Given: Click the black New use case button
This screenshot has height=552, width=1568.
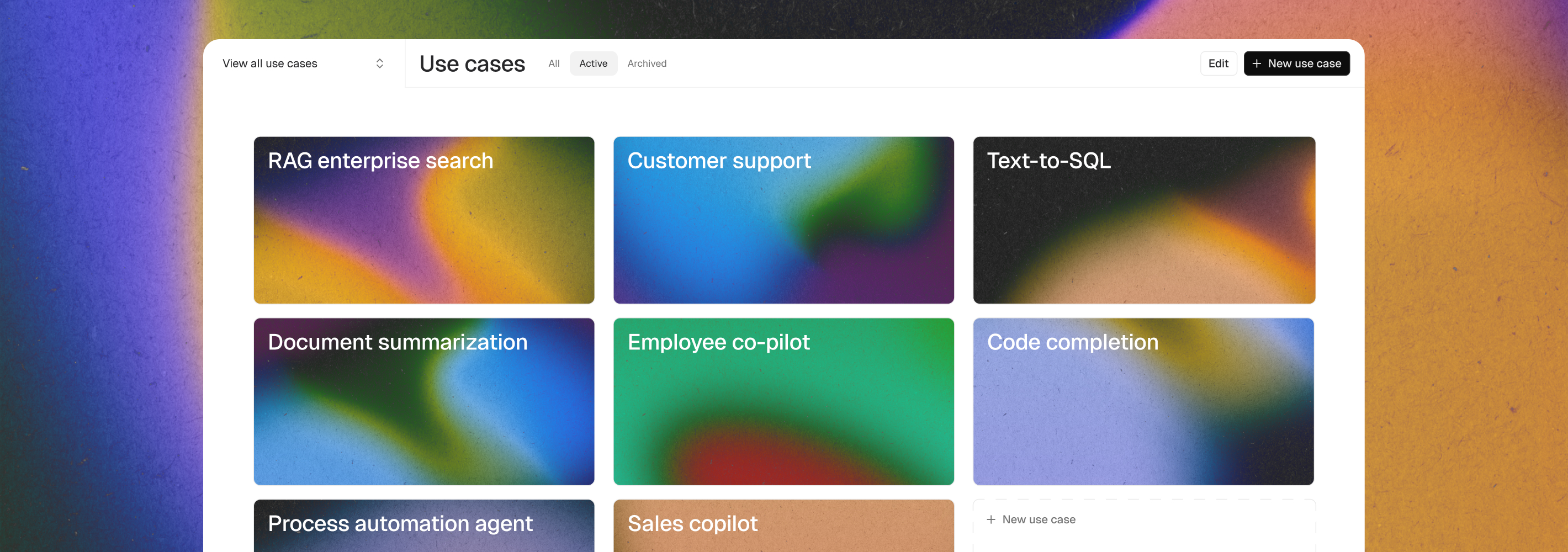Looking at the screenshot, I should (x=1296, y=63).
